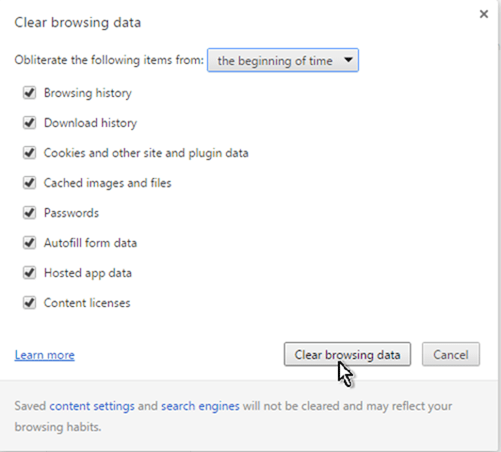Toggle Cookies and other site data checkbox
Screen dimensions: 501x452
29,153
